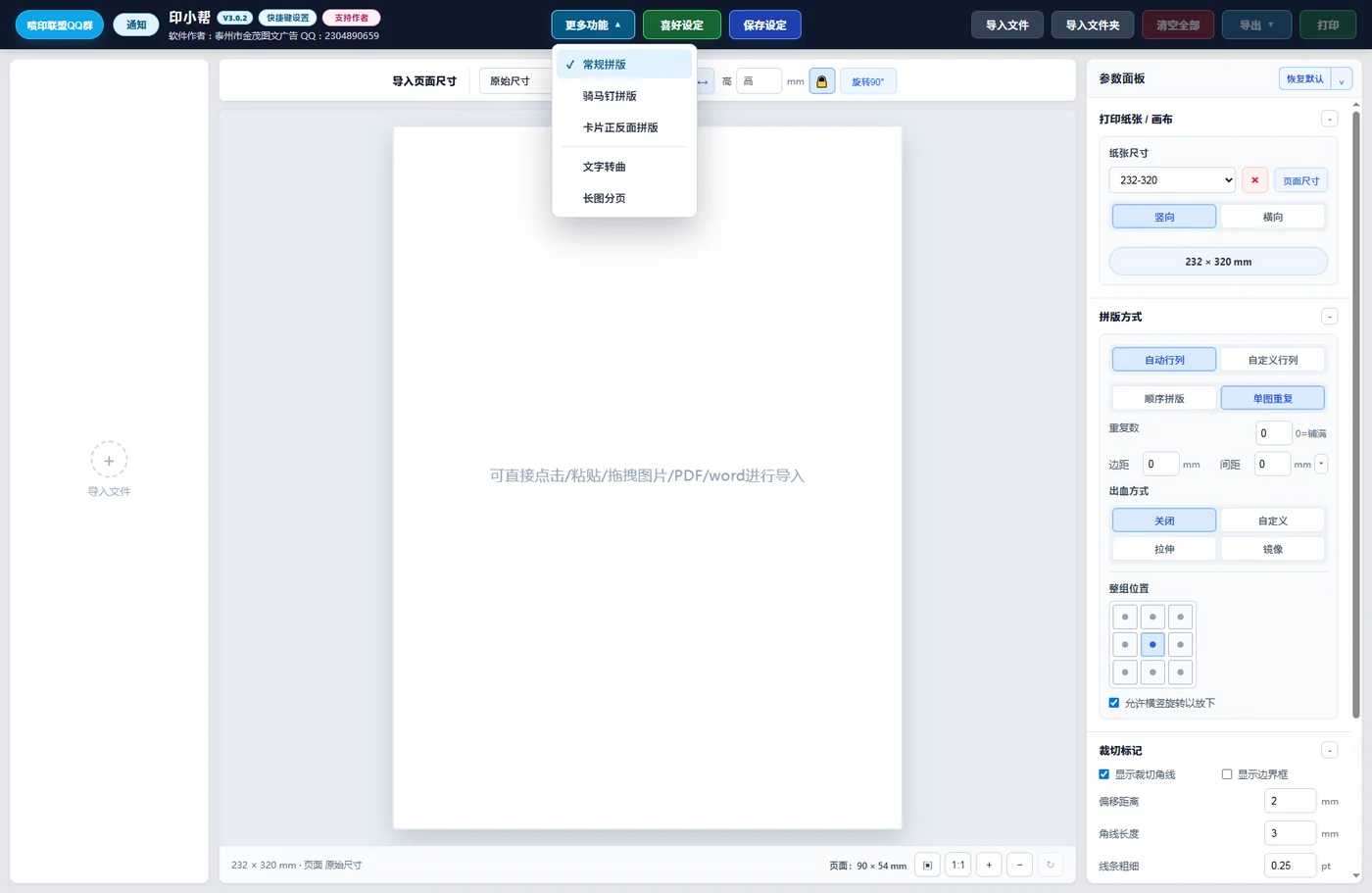Toggle 允许横竖旋转以放下 checkbox
This screenshot has width=1372, height=893.
(1113, 703)
